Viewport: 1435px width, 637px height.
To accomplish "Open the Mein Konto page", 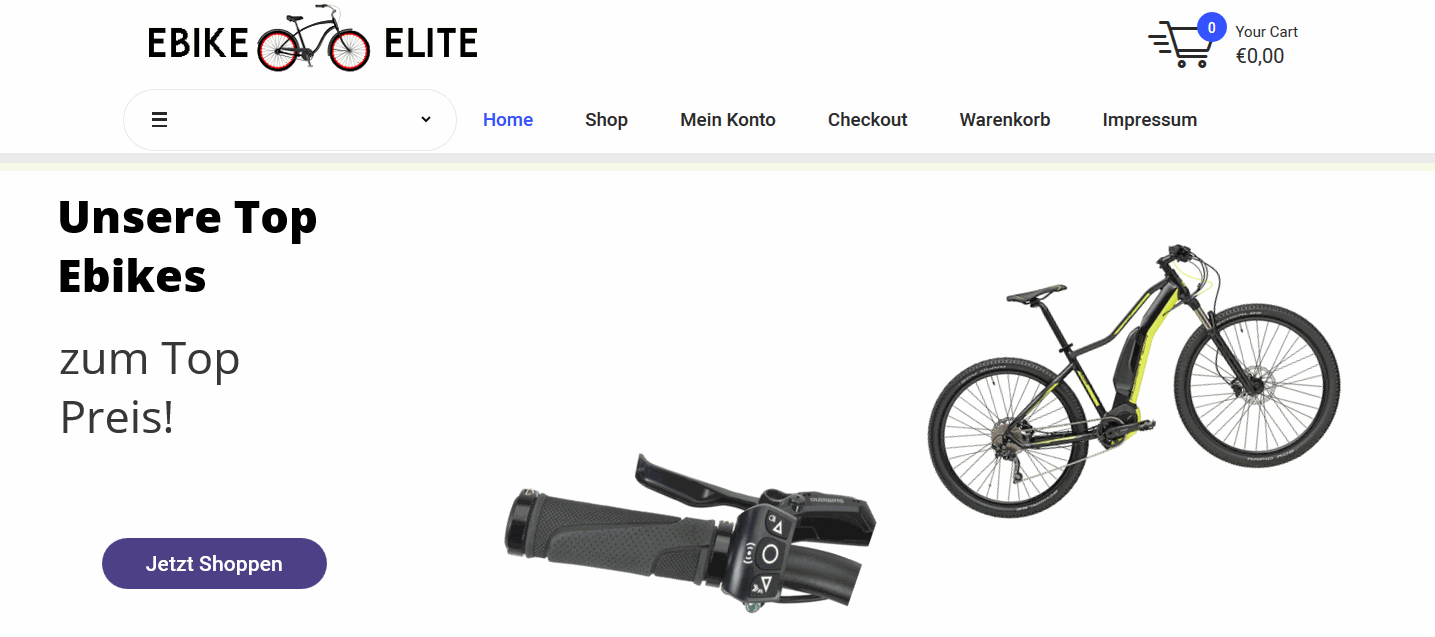I will [x=728, y=120].
